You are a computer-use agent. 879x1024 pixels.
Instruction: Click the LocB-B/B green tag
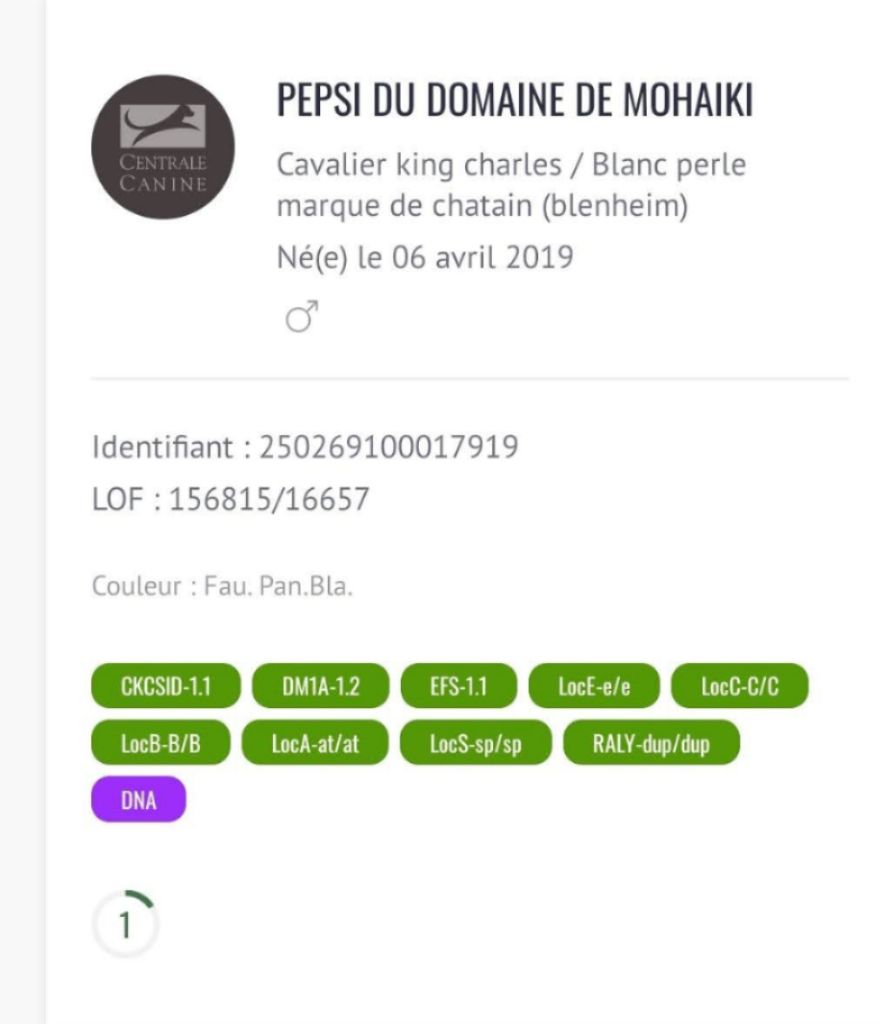coord(161,743)
